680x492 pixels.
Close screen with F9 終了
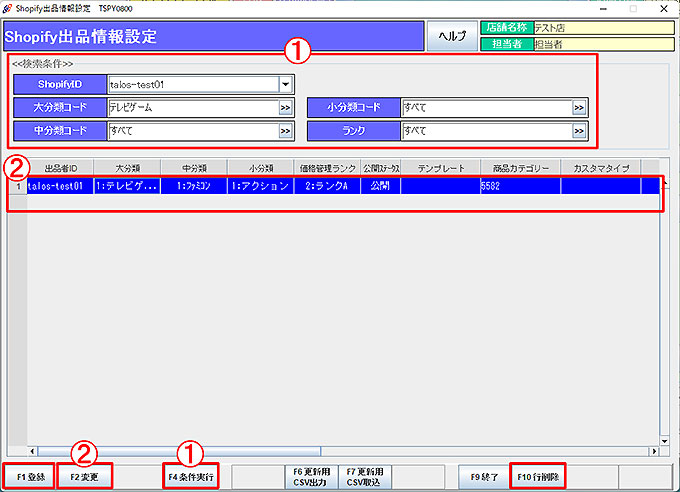click(484, 477)
